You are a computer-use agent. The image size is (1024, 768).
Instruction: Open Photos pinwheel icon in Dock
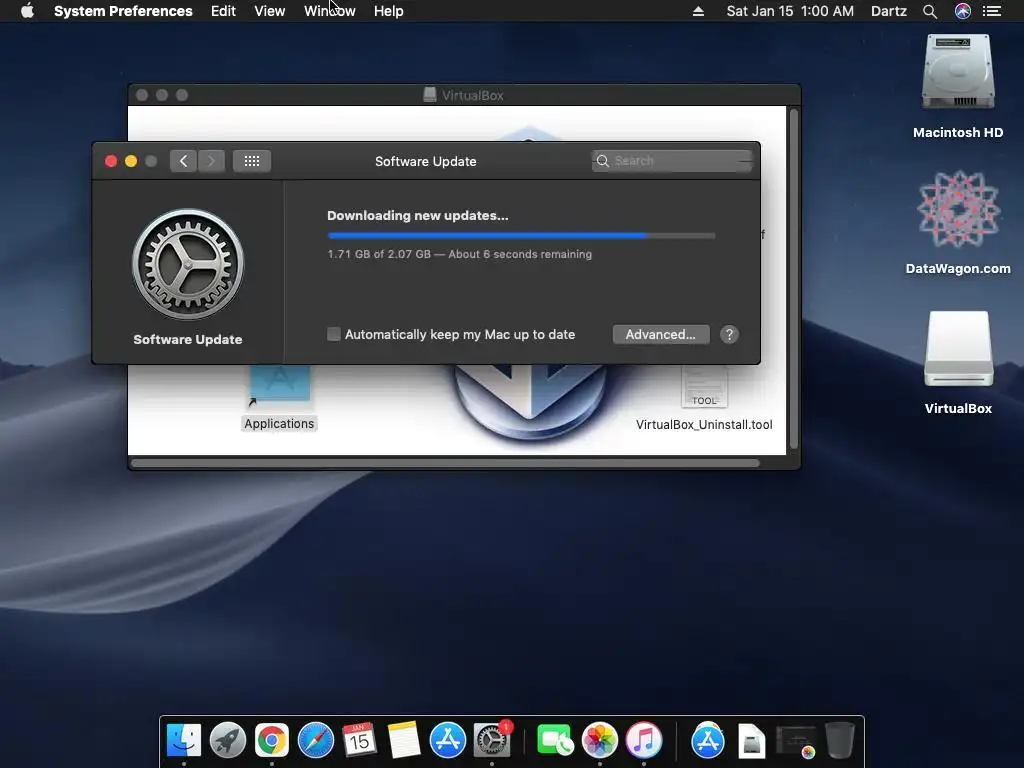pos(600,740)
